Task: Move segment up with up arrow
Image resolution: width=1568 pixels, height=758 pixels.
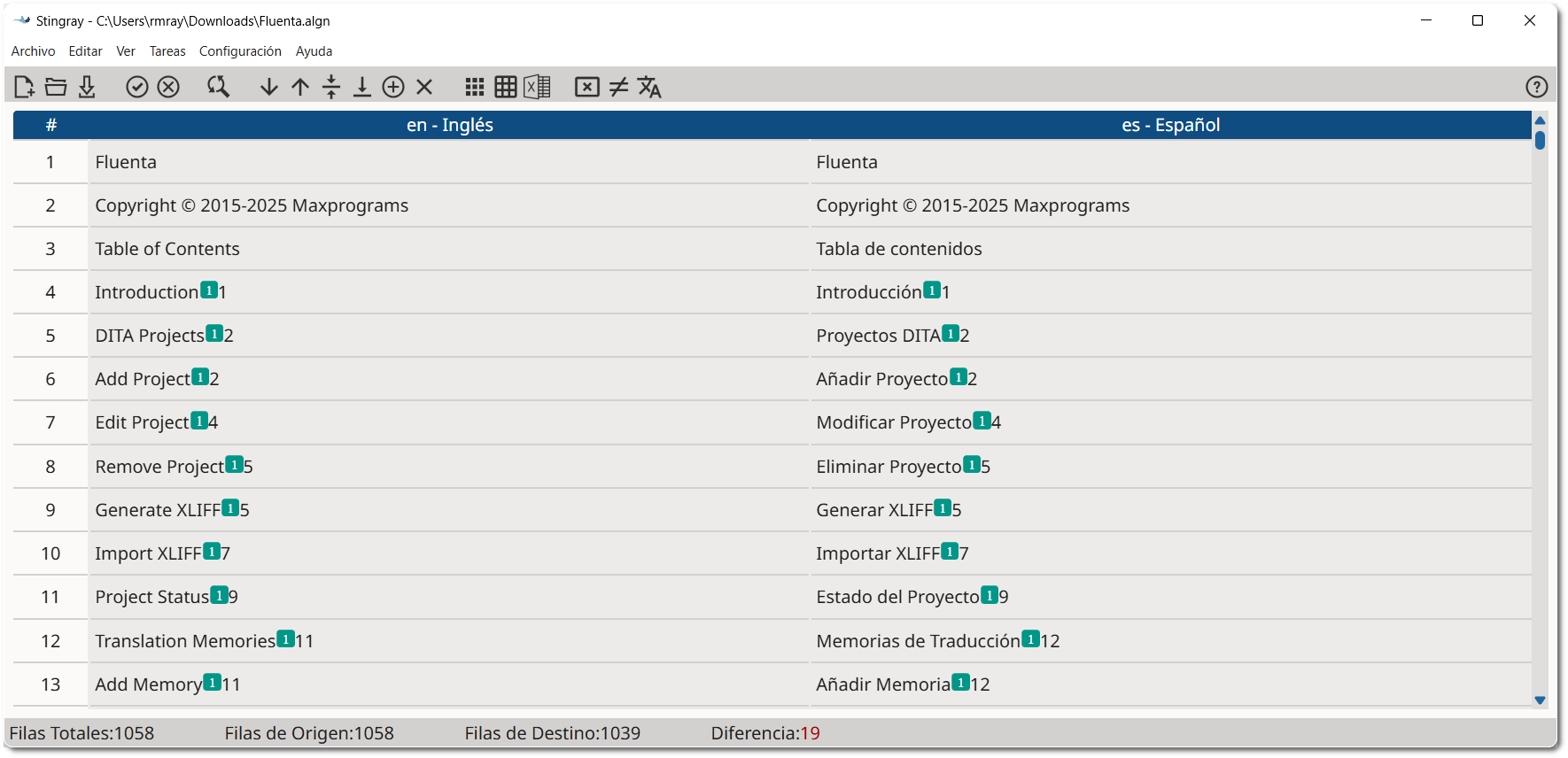Action: pyautogui.click(x=300, y=87)
